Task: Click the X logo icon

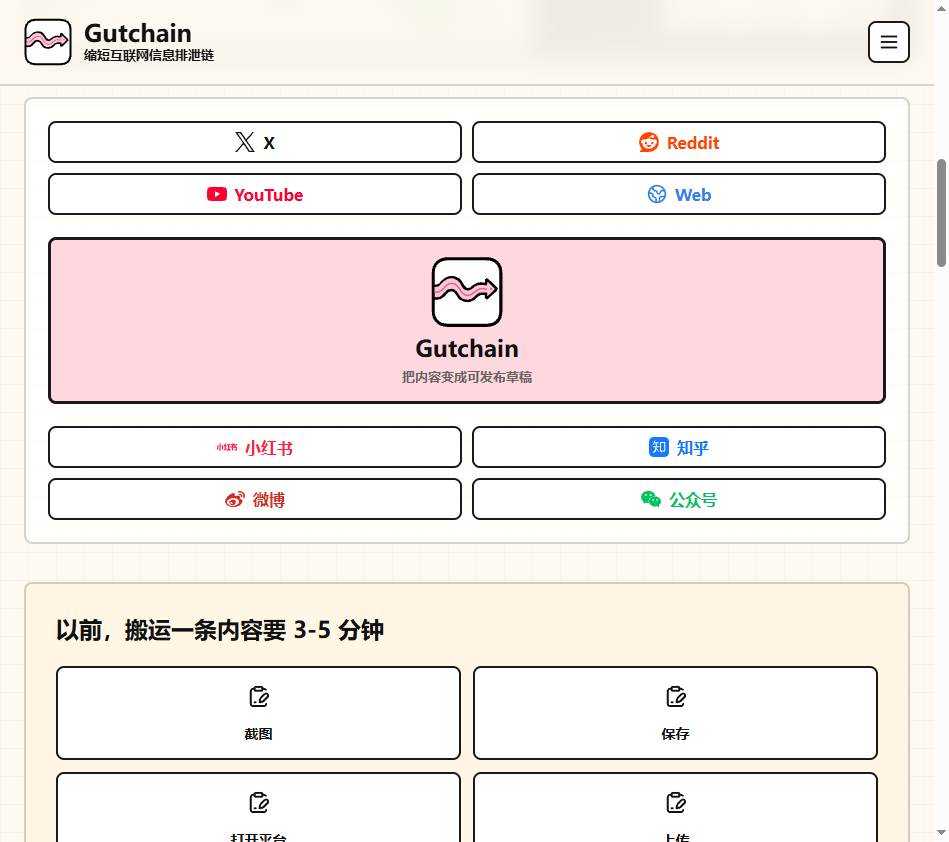Action: pos(245,142)
